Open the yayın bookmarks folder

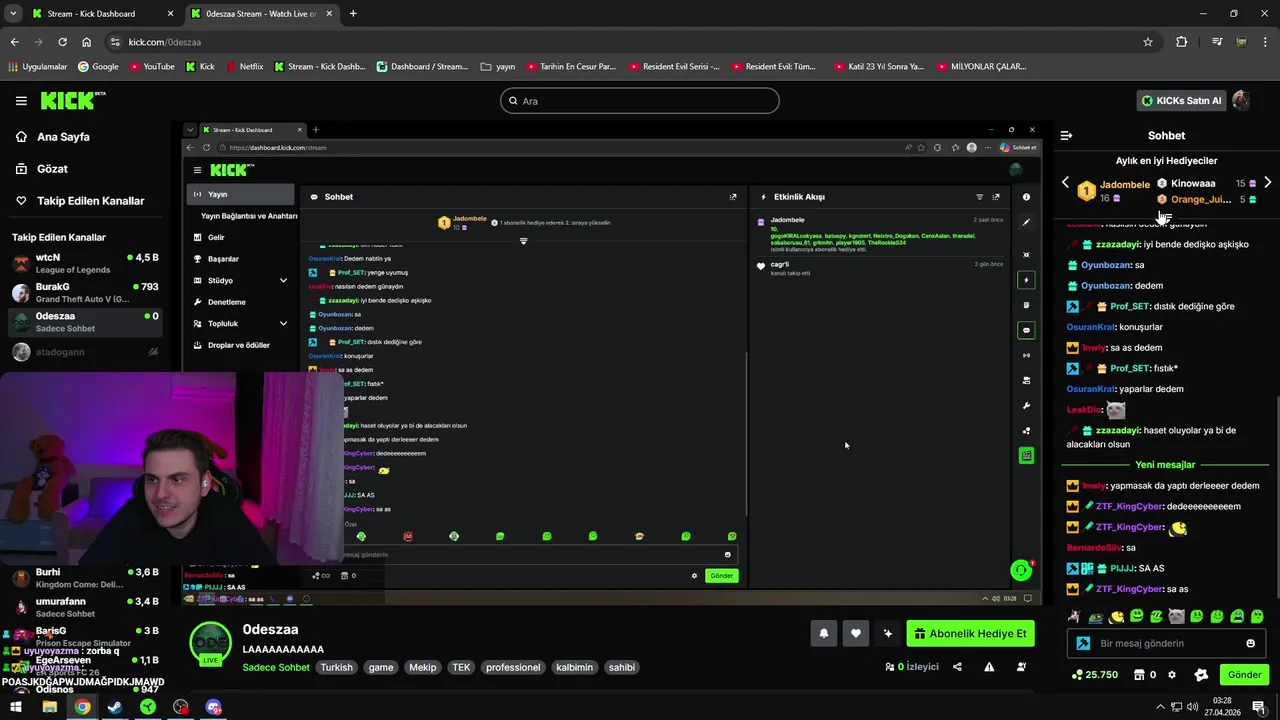coord(498,67)
